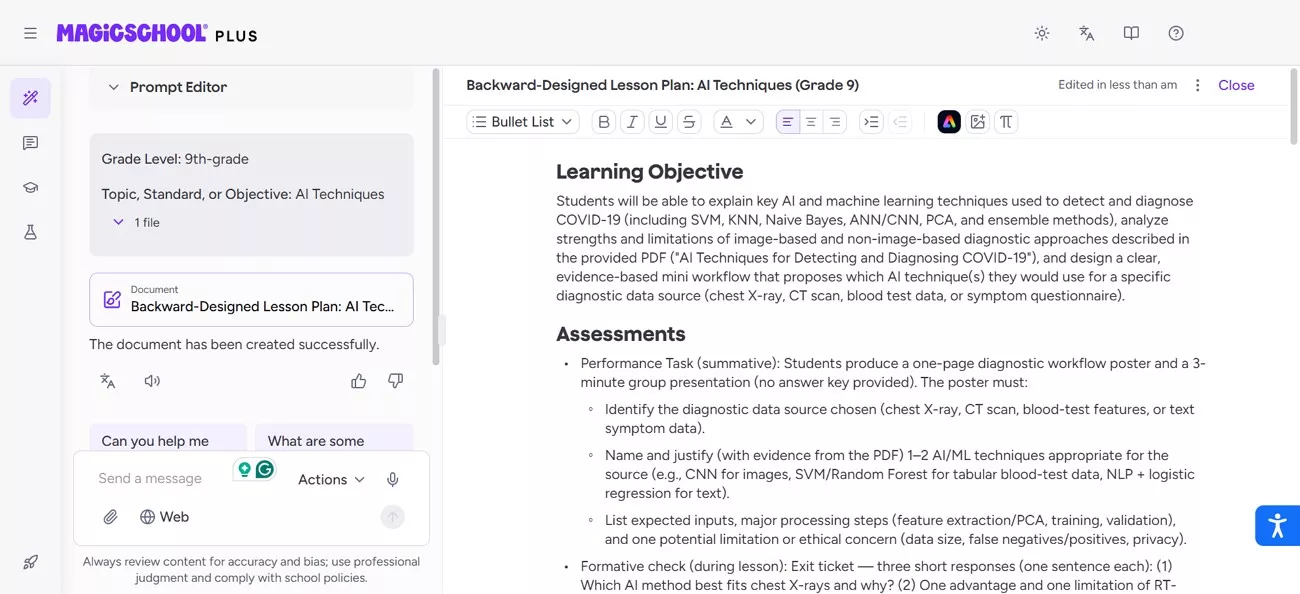Image resolution: width=1300 pixels, height=594 pixels.
Task: Open the chat history sidebar icon
Action: coord(30,142)
